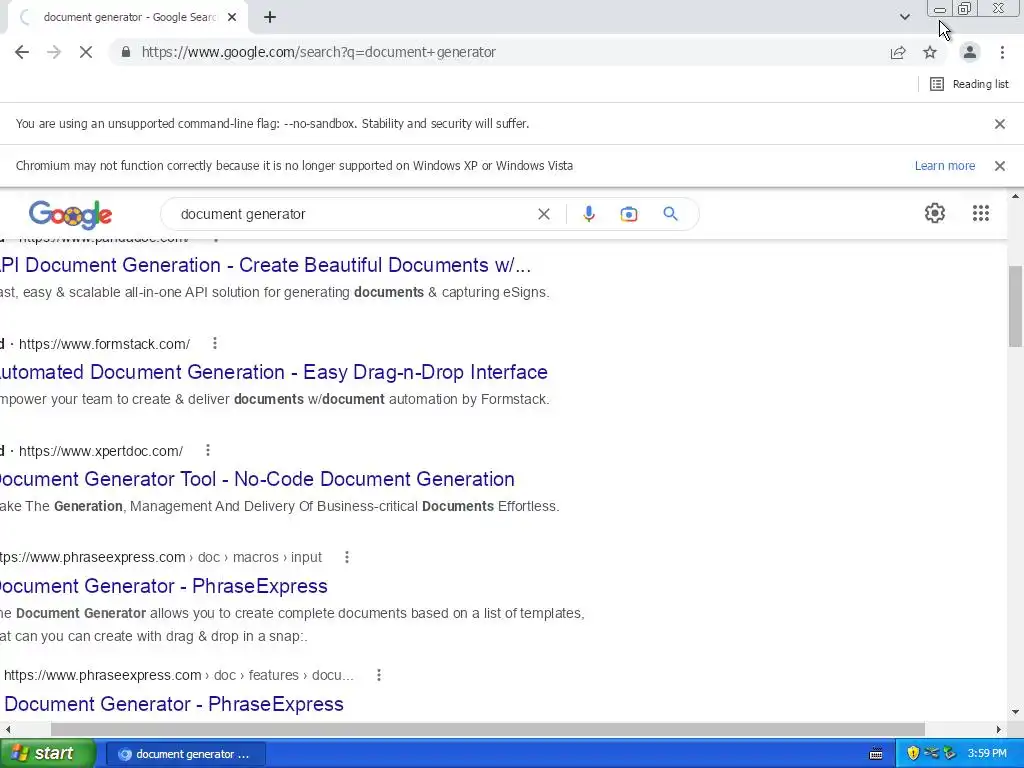Click the https://www.formstack.com/ URL text

[104, 344]
